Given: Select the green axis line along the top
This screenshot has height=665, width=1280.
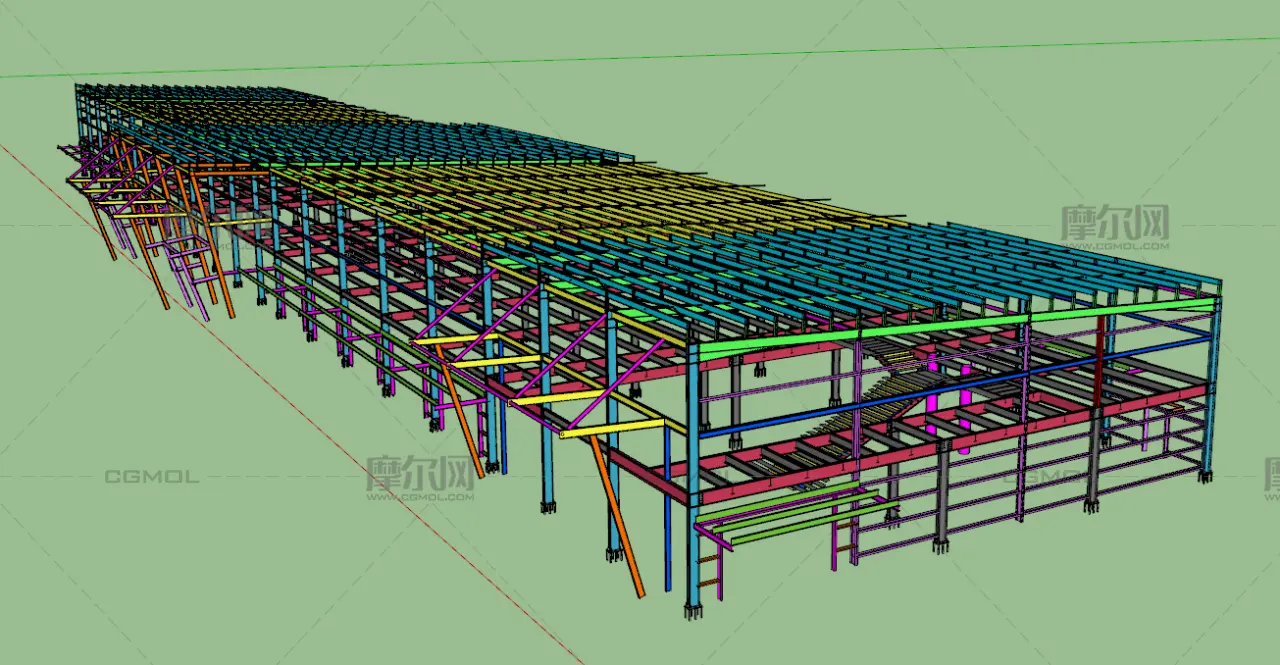Looking at the screenshot, I should point(640,57).
